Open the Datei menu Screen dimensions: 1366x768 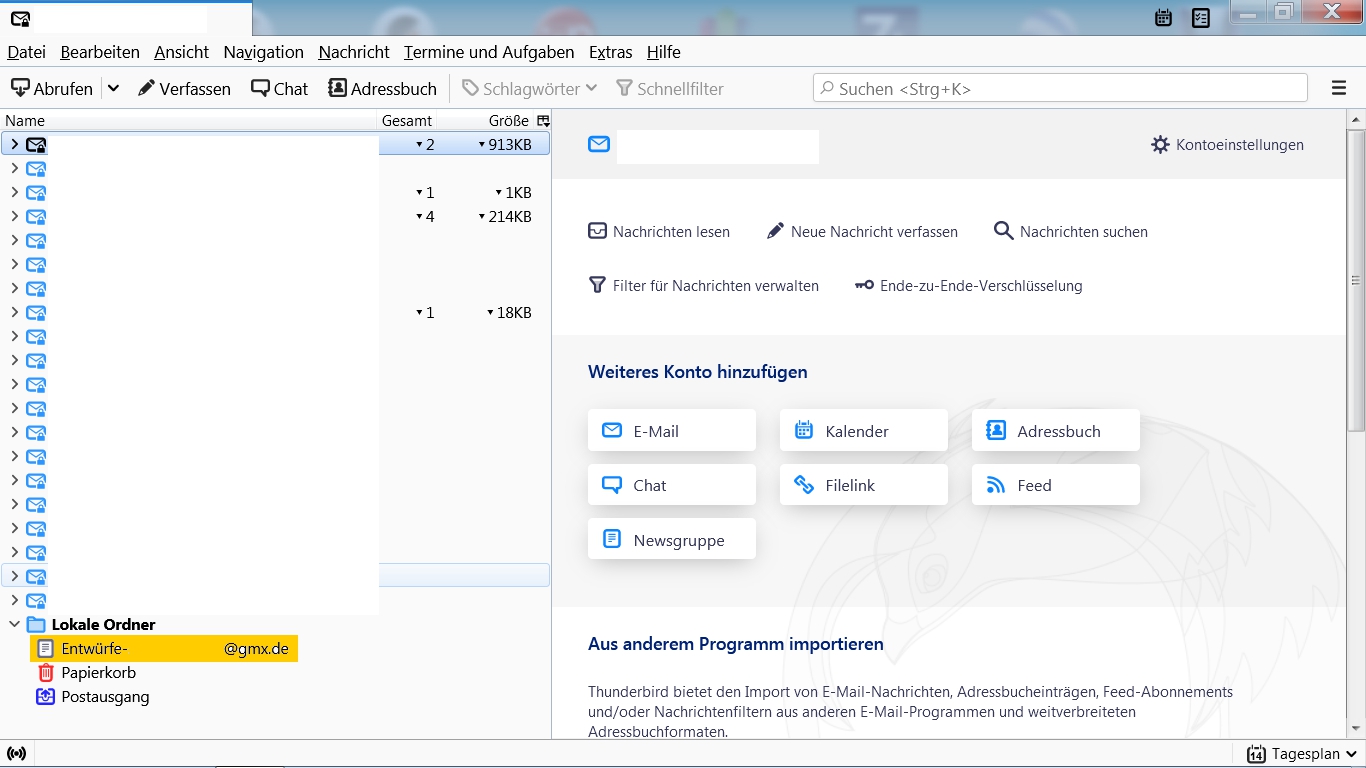point(27,52)
